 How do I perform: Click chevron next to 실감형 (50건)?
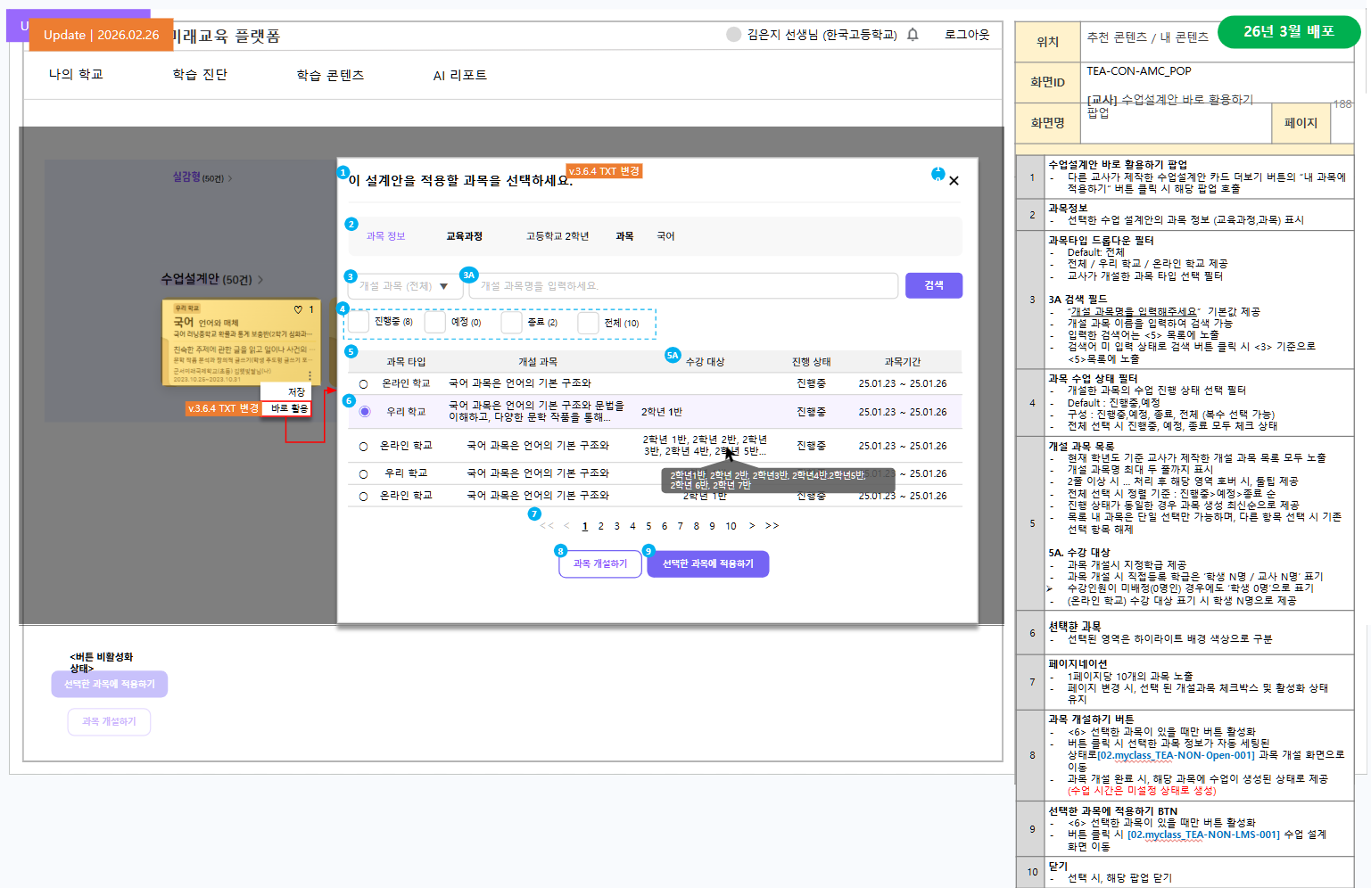[x=230, y=178]
